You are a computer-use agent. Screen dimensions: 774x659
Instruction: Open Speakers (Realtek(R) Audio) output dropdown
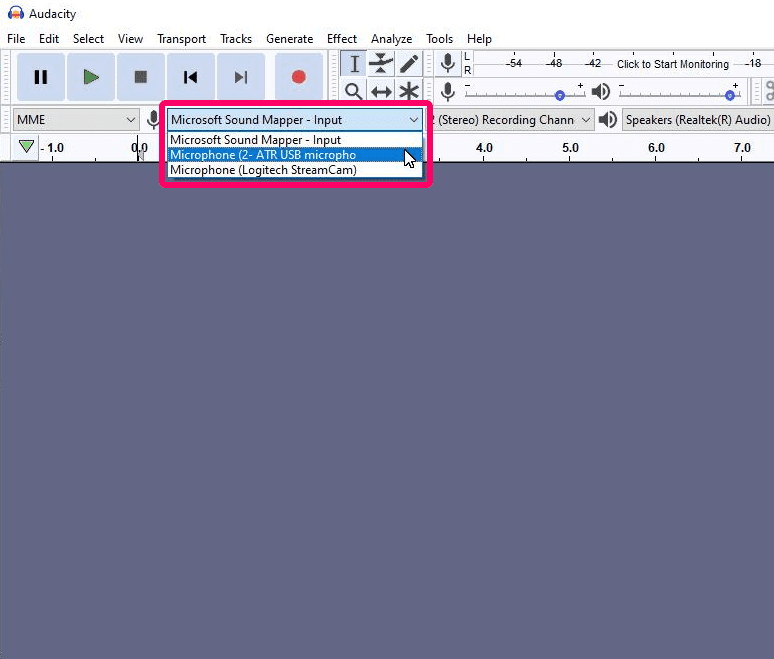click(x=697, y=120)
